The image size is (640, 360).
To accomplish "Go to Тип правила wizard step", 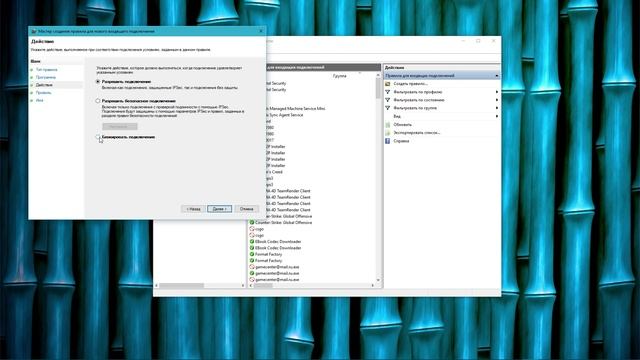I will pyautogui.click(x=46, y=70).
